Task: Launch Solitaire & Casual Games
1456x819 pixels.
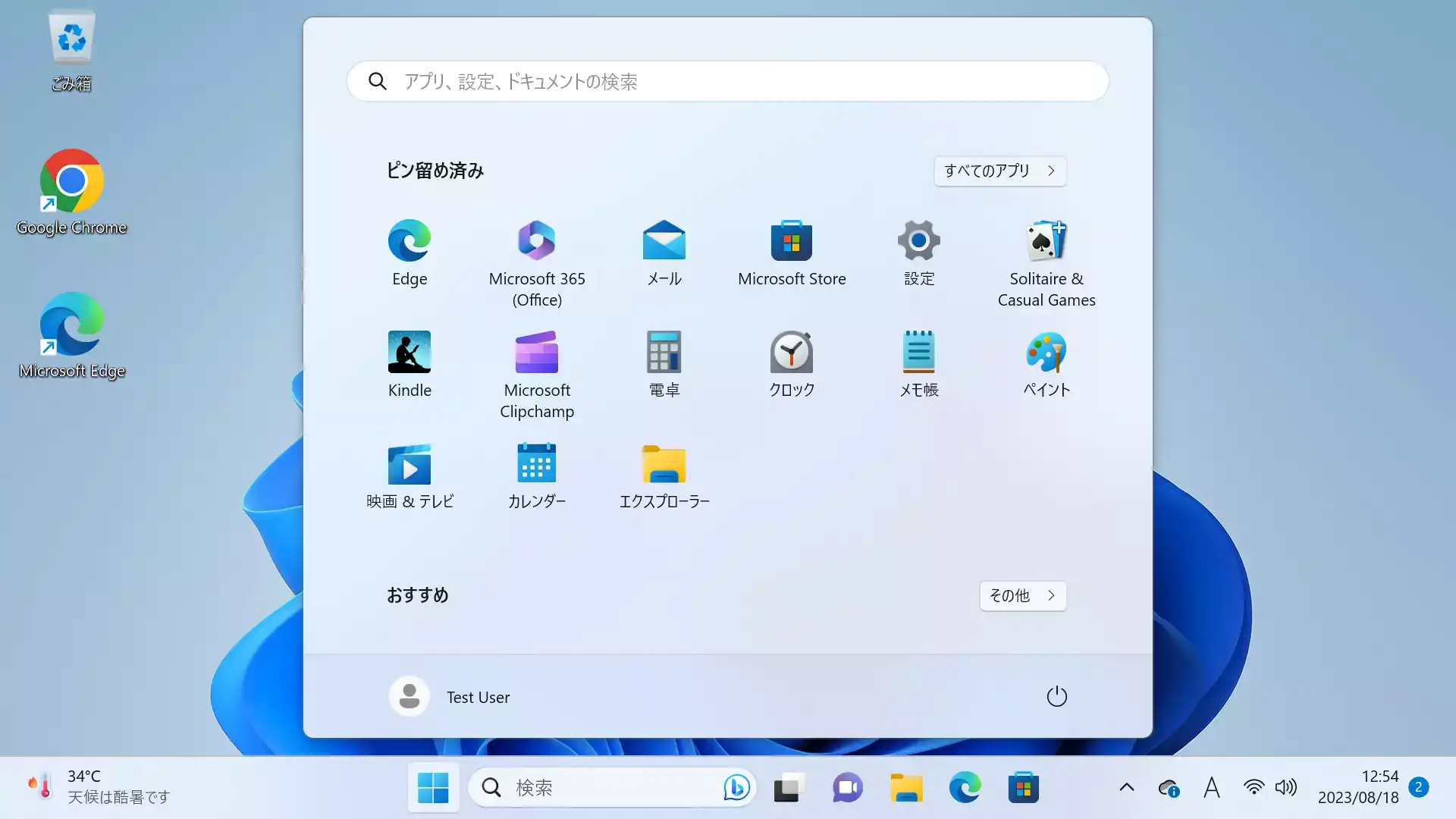Action: tap(1046, 263)
